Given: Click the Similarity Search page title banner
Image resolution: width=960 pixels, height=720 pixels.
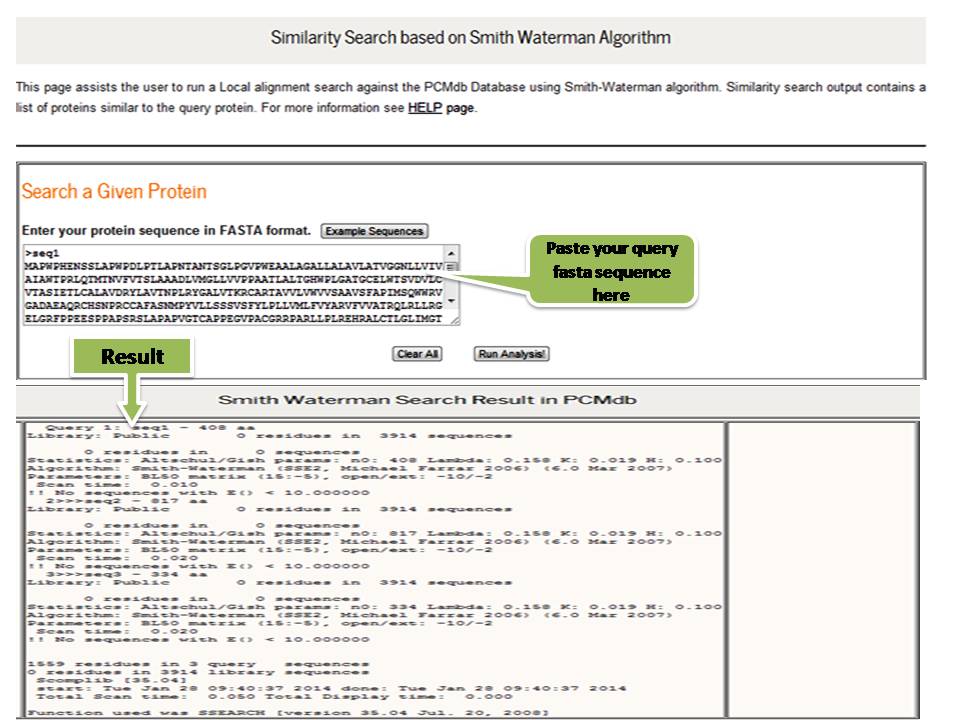Looking at the screenshot, I should click(470, 38).
